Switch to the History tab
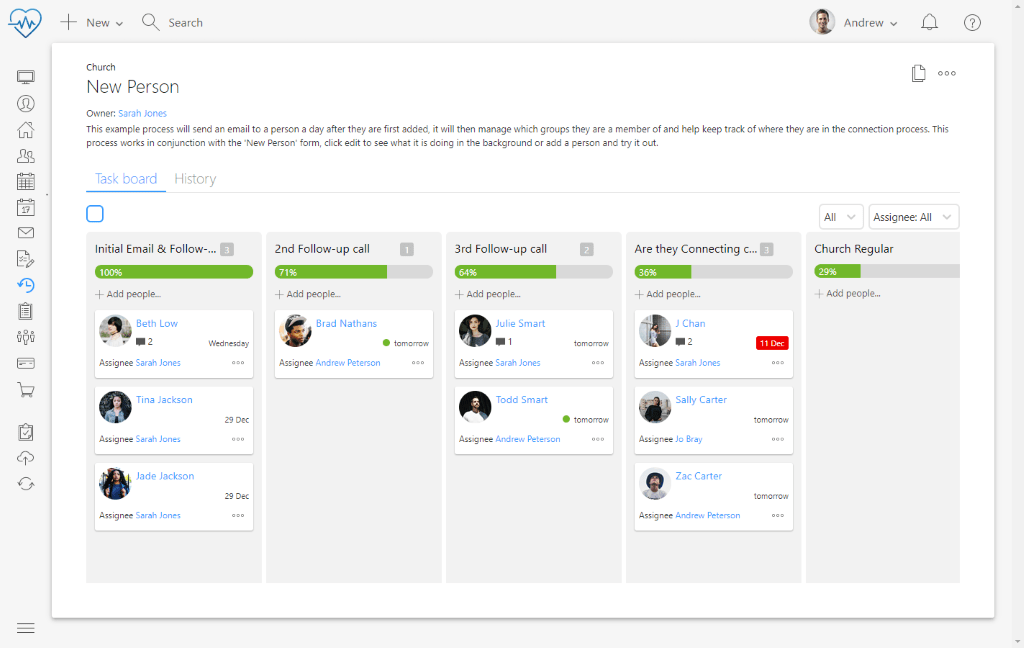Viewport: 1024px width, 648px height. point(195,179)
